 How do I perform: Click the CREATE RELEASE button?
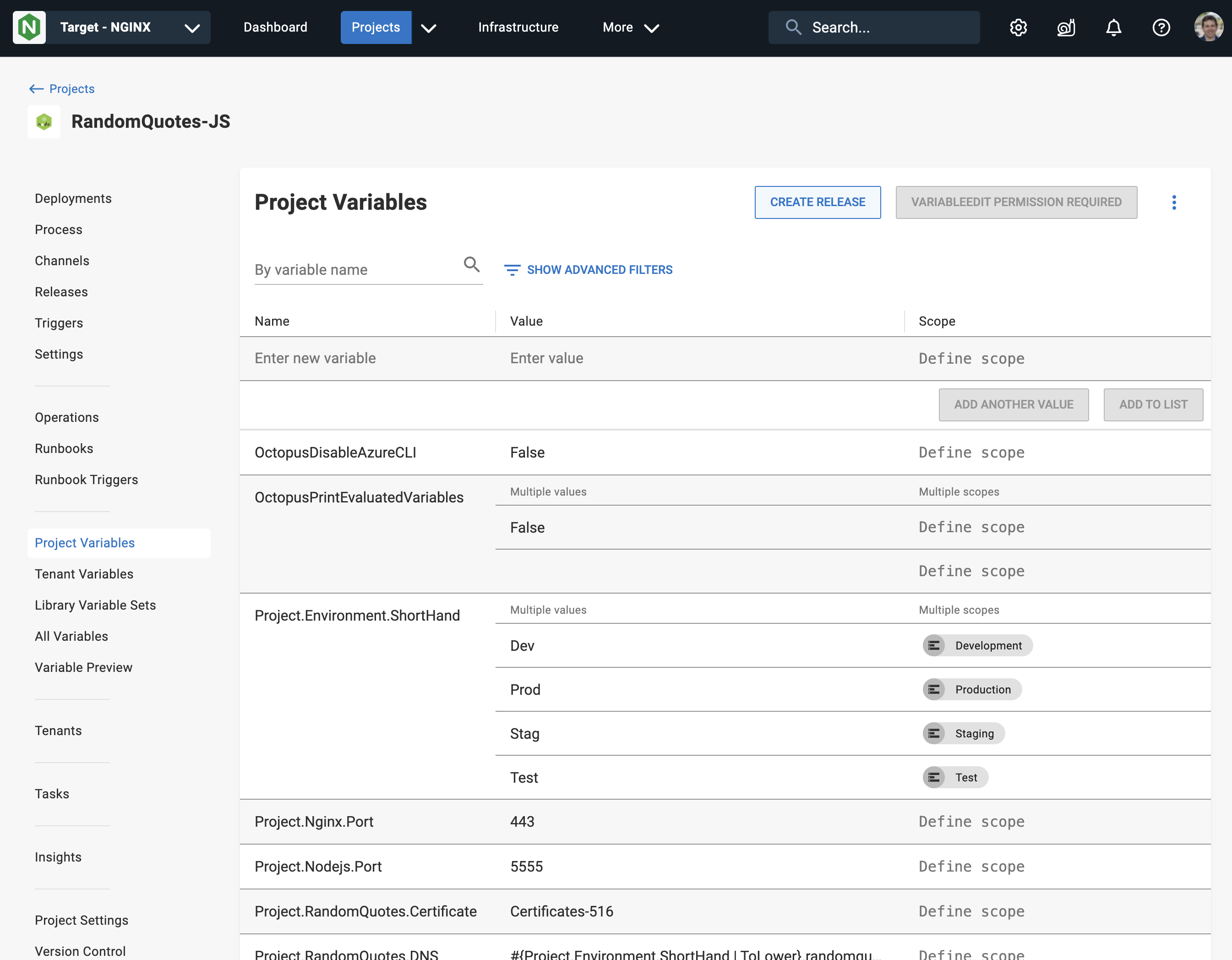coord(818,202)
